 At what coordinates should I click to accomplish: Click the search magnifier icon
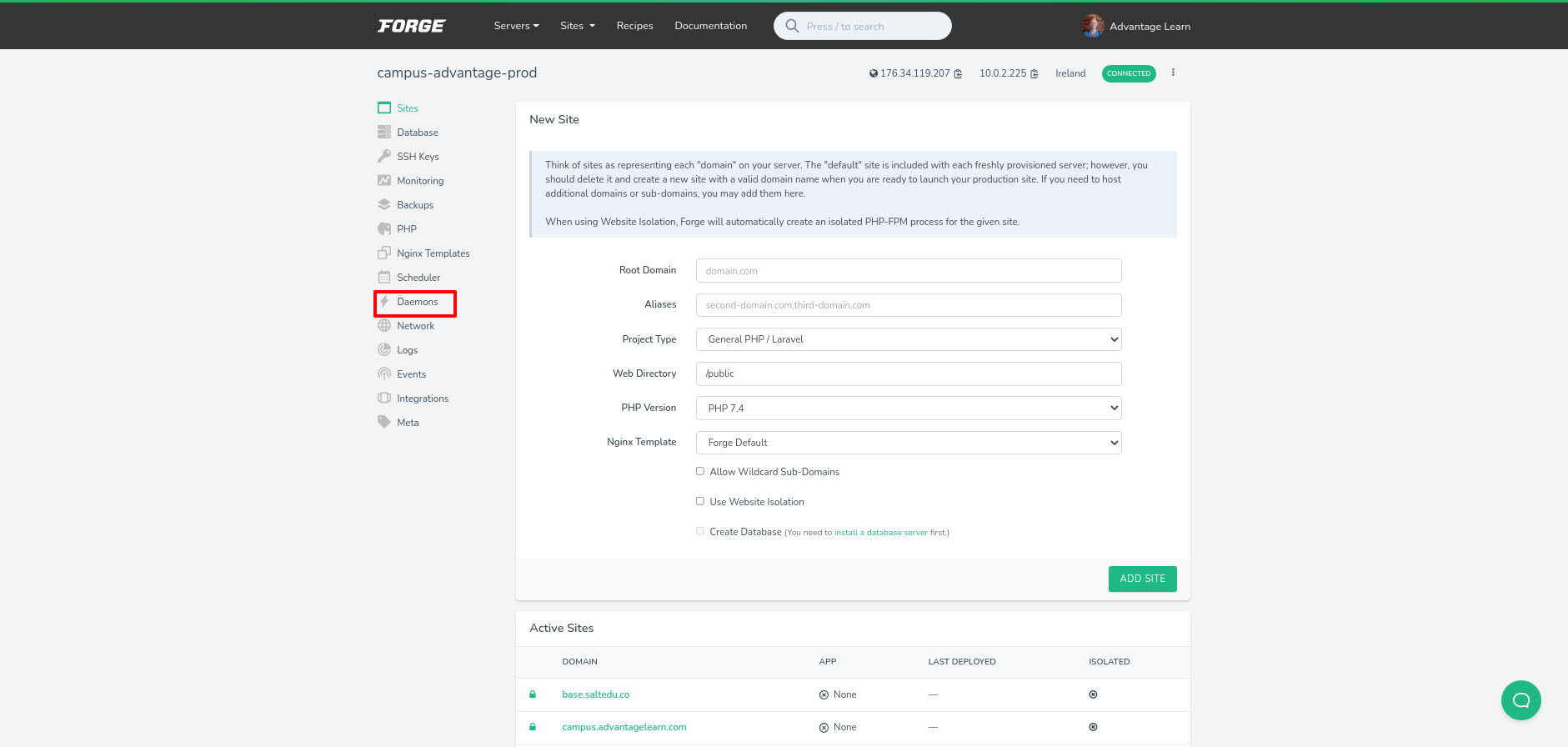pos(792,26)
